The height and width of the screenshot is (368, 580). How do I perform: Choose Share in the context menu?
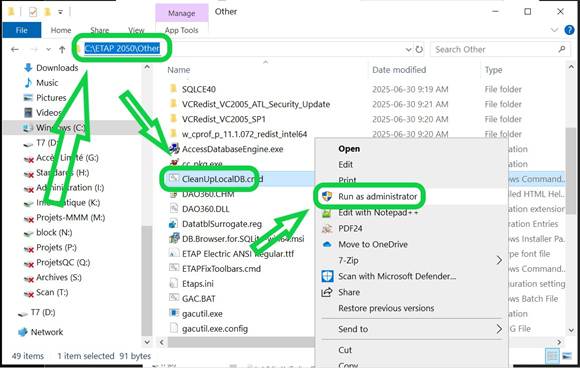pyautogui.click(x=349, y=292)
